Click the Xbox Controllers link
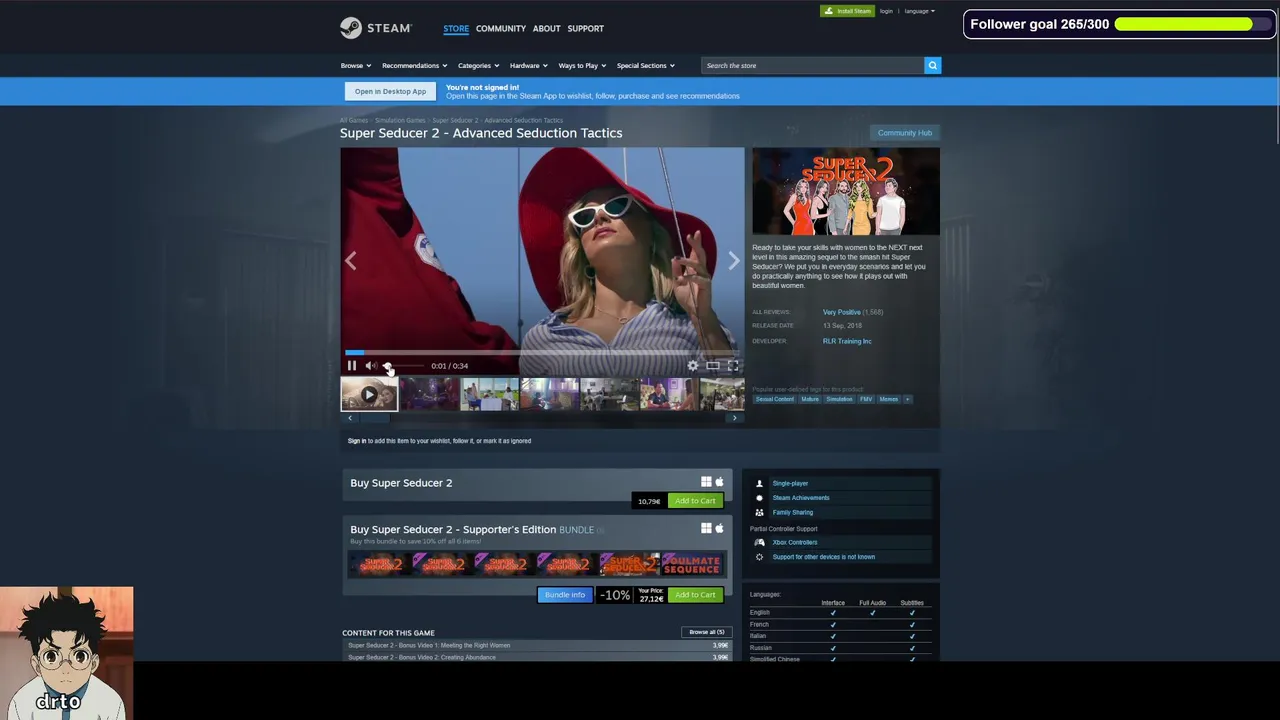 [x=795, y=542]
